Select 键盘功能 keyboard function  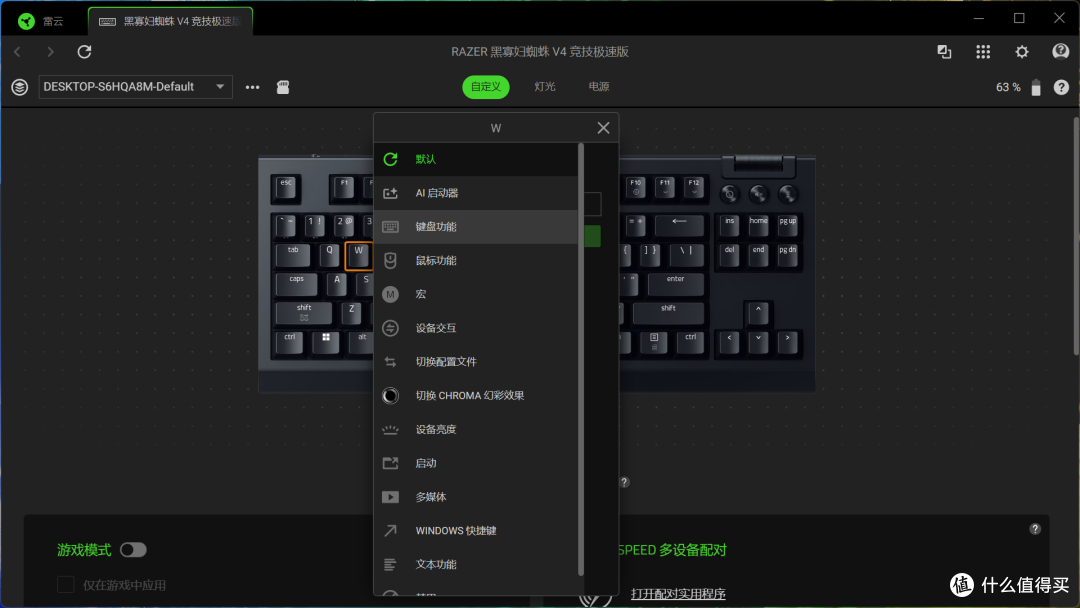click(476, 227)
